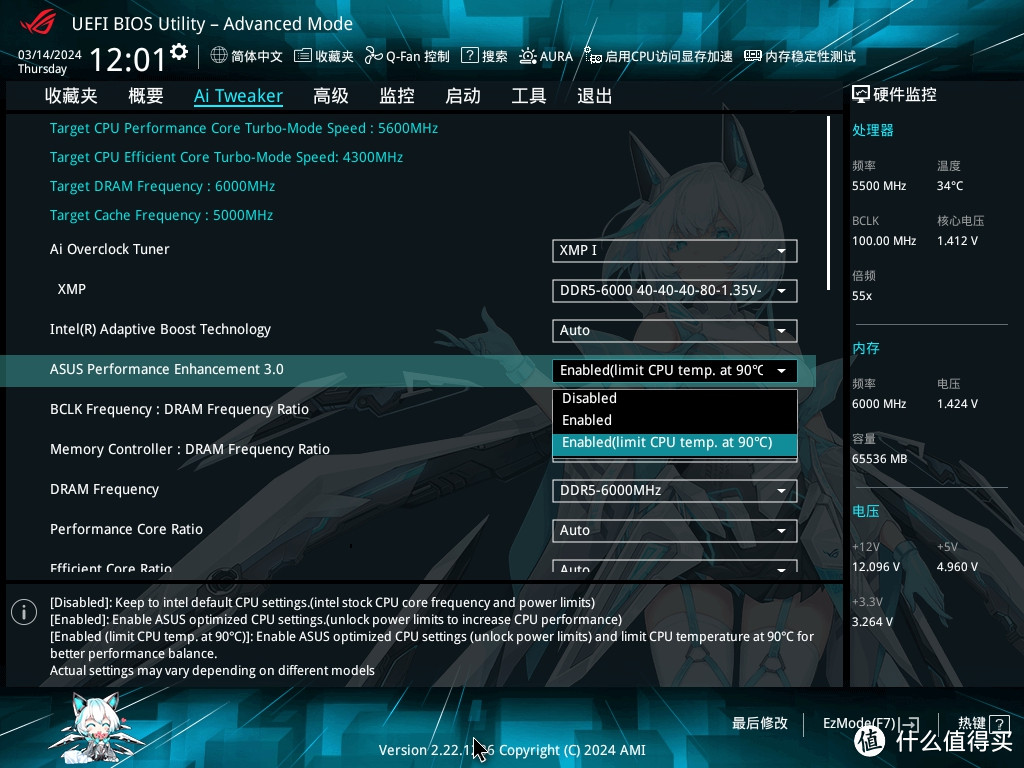Open the Efficient Core Ratio dropdown
This screenshot has height=768, width=1024.
click(x=675, y=566)
